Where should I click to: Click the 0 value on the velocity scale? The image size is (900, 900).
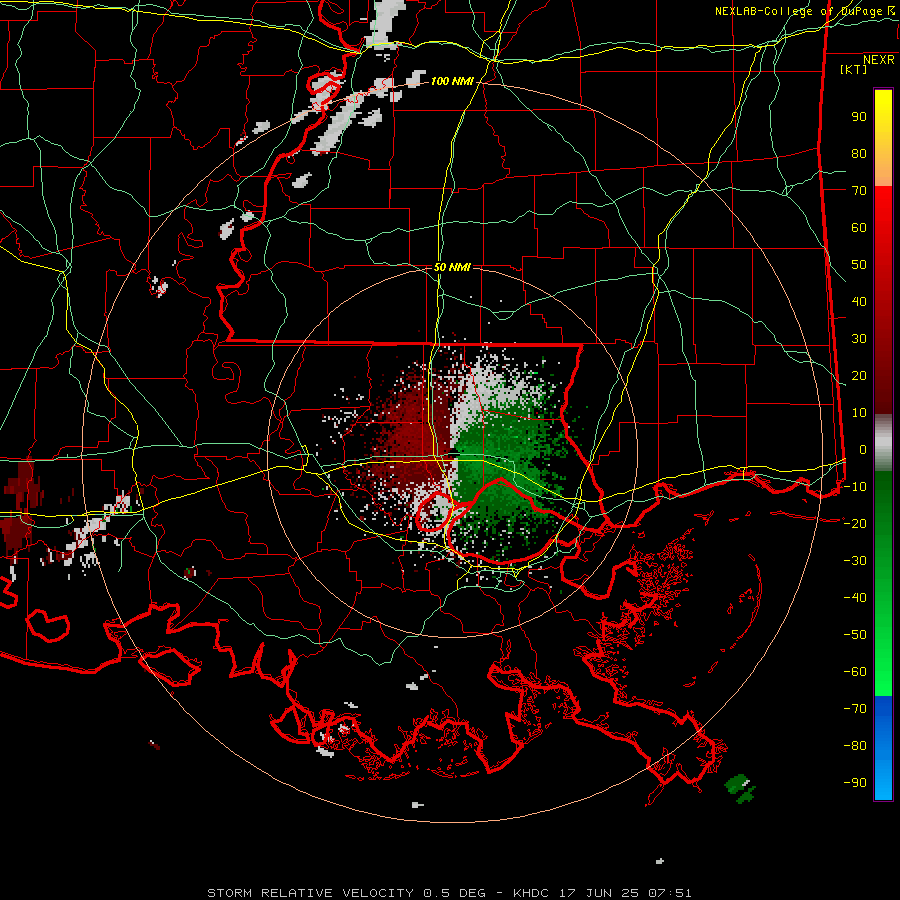(x=863, y=450)
